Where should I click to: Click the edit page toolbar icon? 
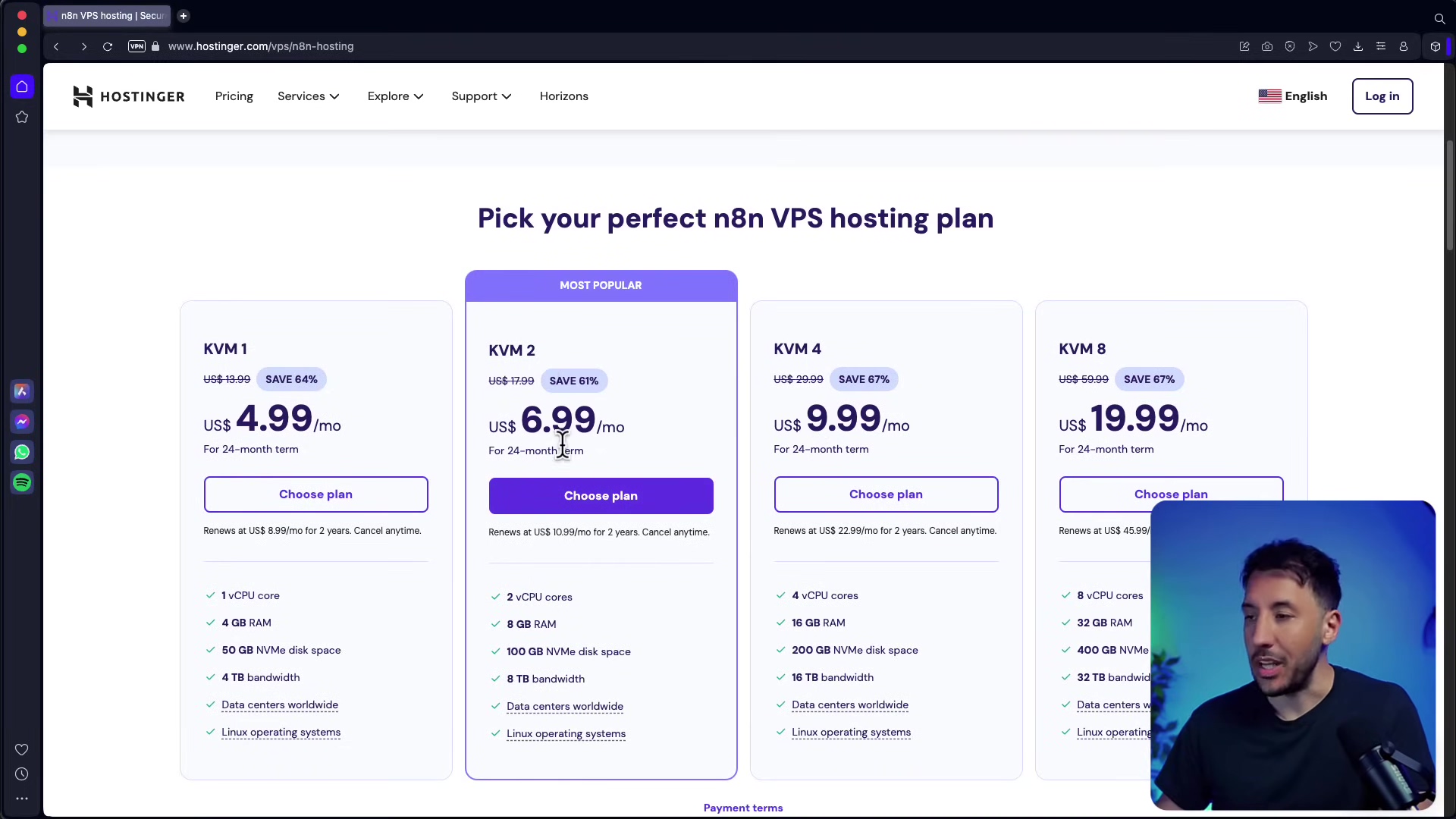click(x=1244, y=46)
